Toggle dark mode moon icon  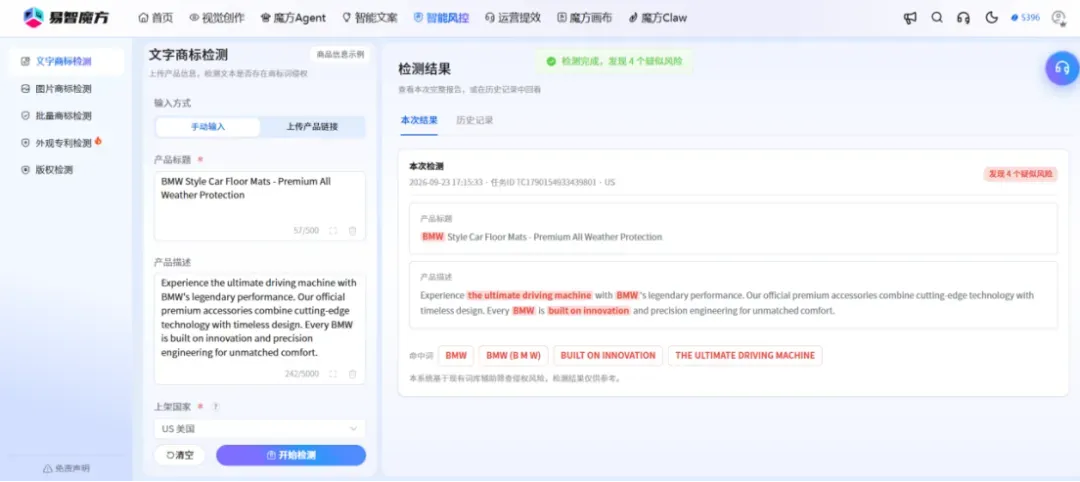pos(991,18)
